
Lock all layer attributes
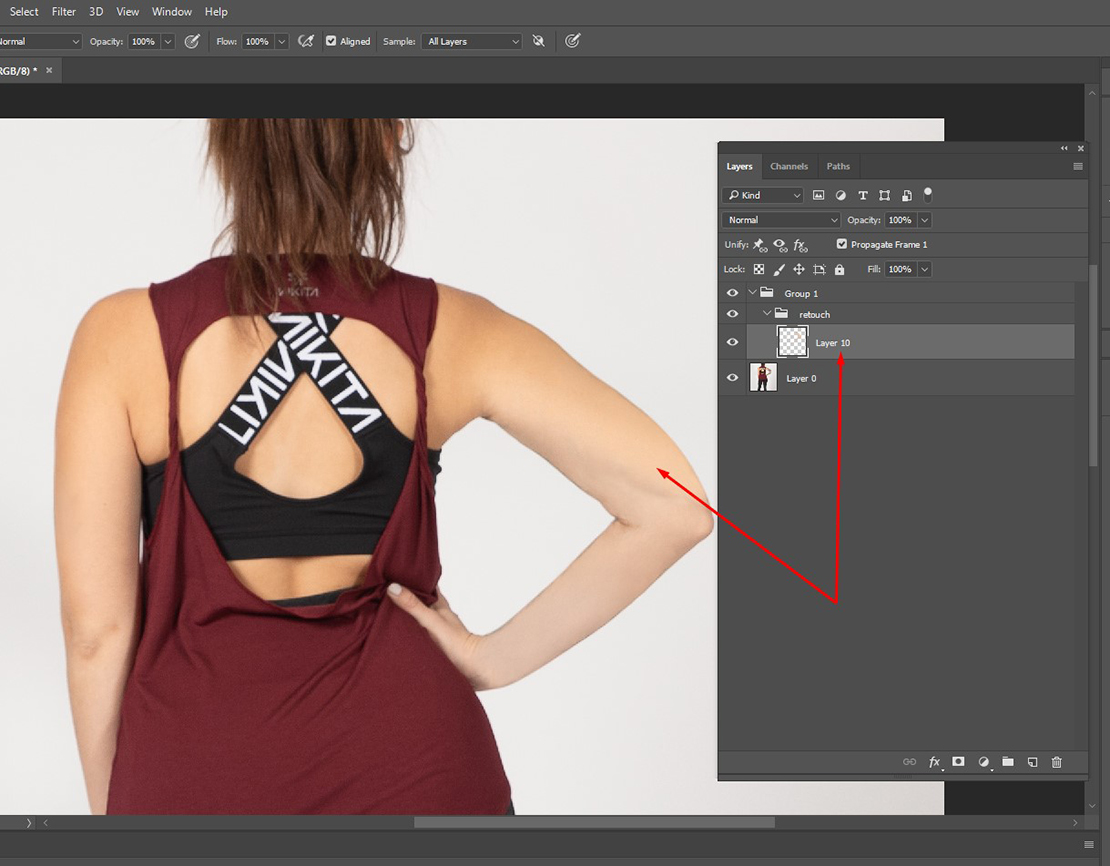[840, 269]
